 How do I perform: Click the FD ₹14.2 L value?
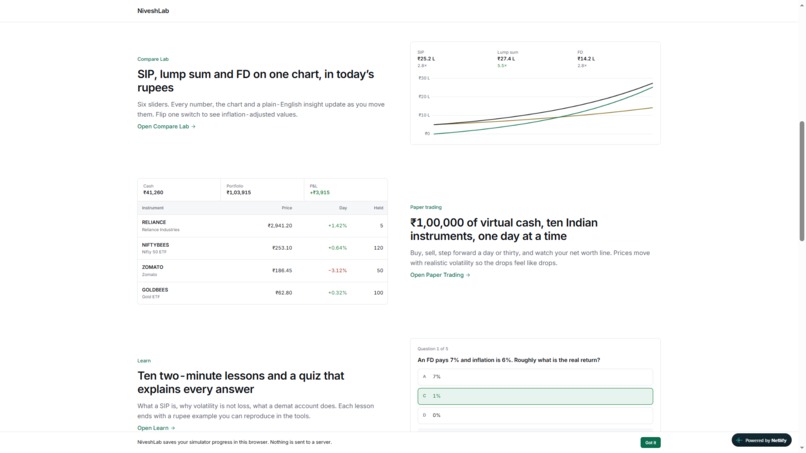[586, 59]
